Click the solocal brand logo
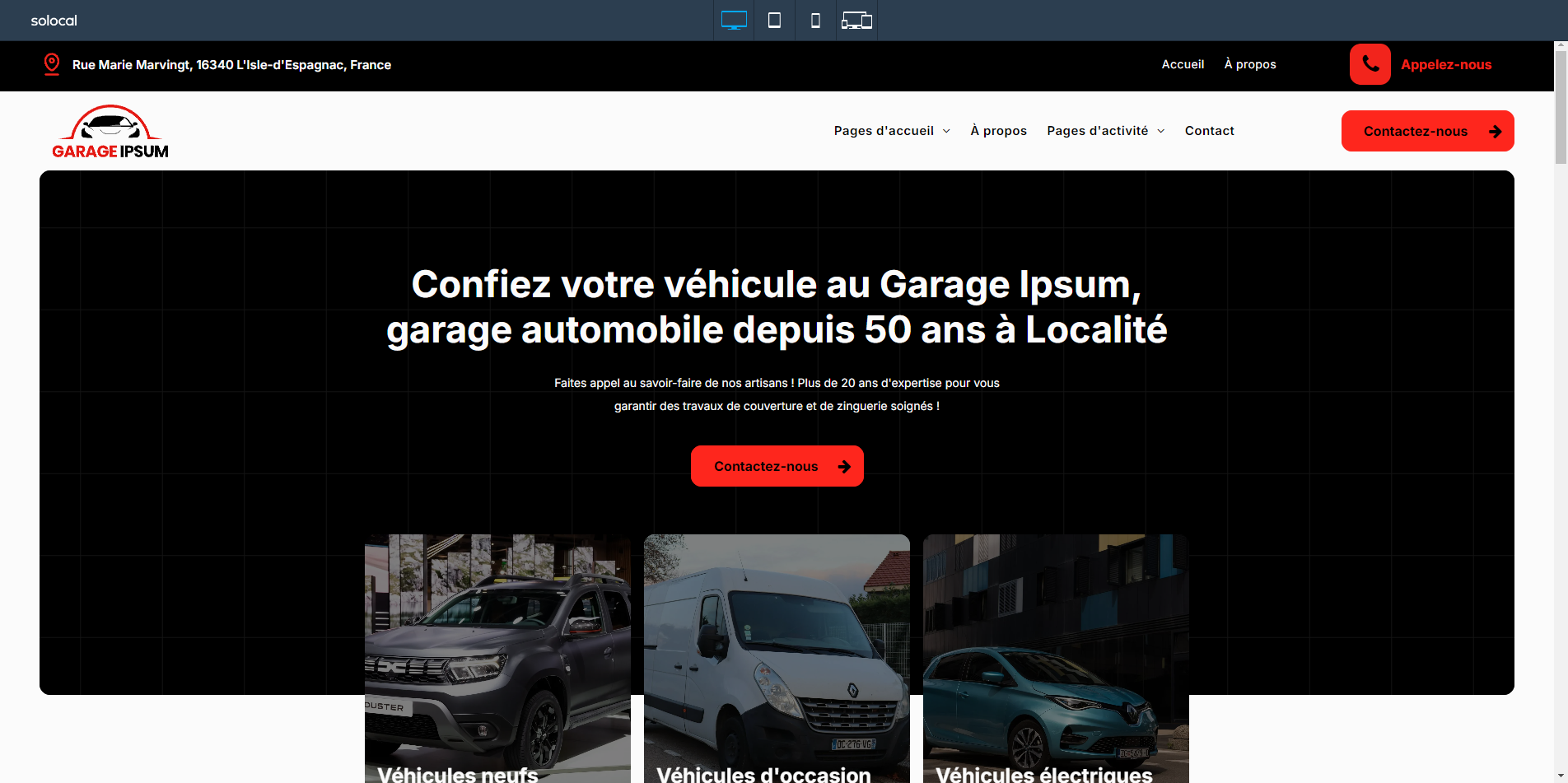This screenshot has width=1568, height=783. (54, 21)
